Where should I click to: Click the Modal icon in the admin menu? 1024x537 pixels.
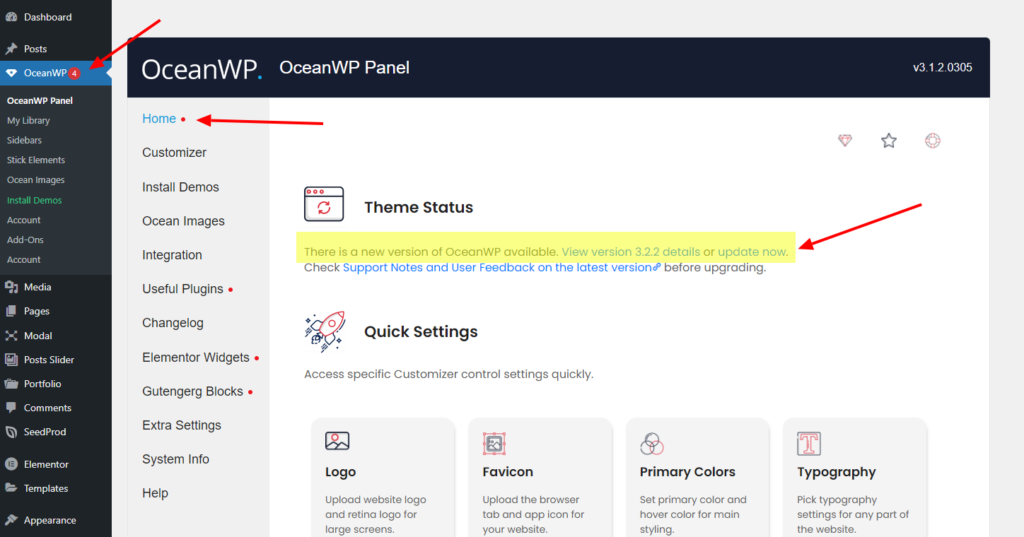click(11, 336)
